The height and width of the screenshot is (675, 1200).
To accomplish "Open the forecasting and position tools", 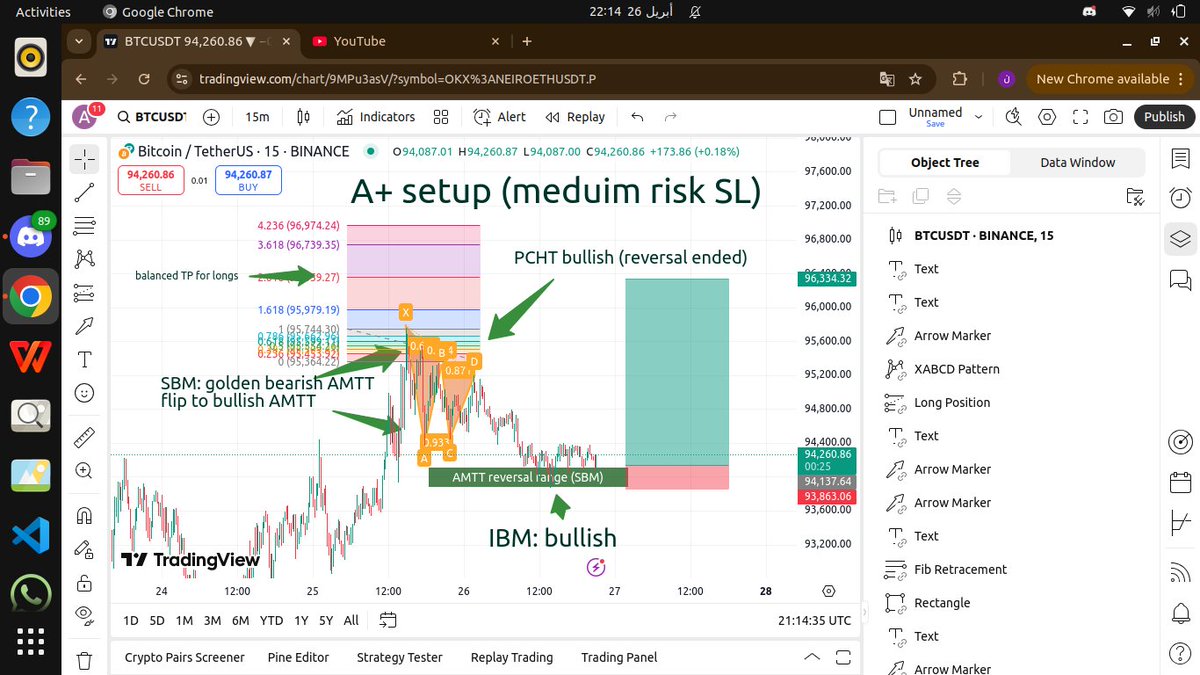I will (x=85, y=293).
